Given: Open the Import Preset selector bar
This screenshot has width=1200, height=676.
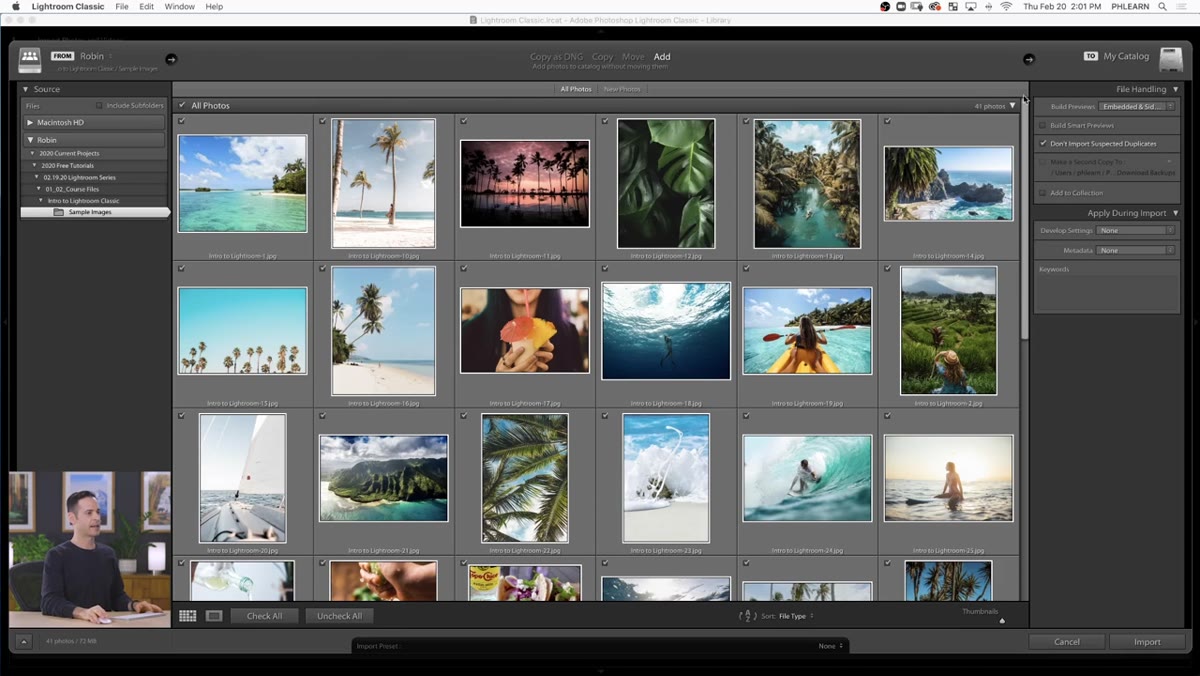Looking at the screenshot, I should [600, 646].
